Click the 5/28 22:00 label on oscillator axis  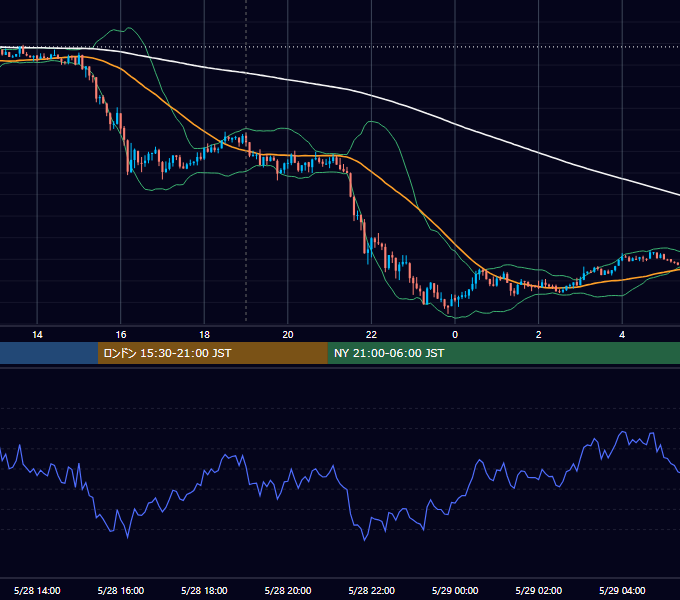(372, 590)
